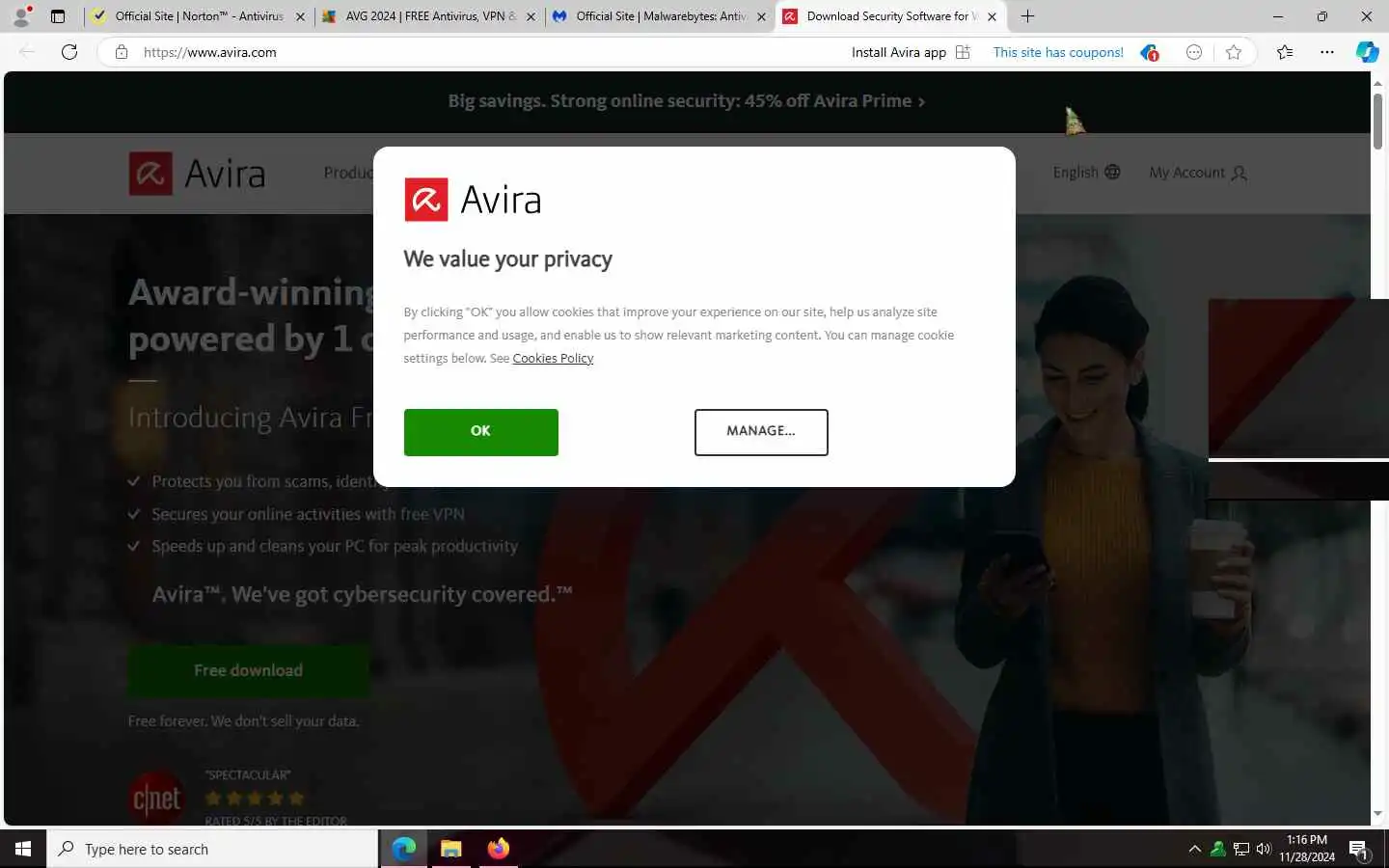Open File Explorer from the taskbar

pyautogui.click(x=450, y=849)
